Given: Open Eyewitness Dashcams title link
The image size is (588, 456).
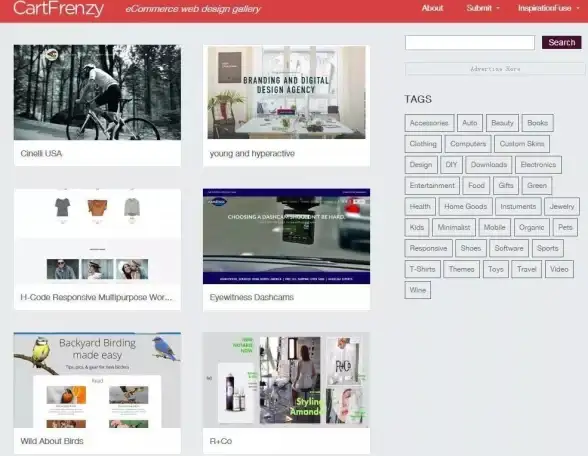Looking at the screenshot, I should (x=252, y=297).
